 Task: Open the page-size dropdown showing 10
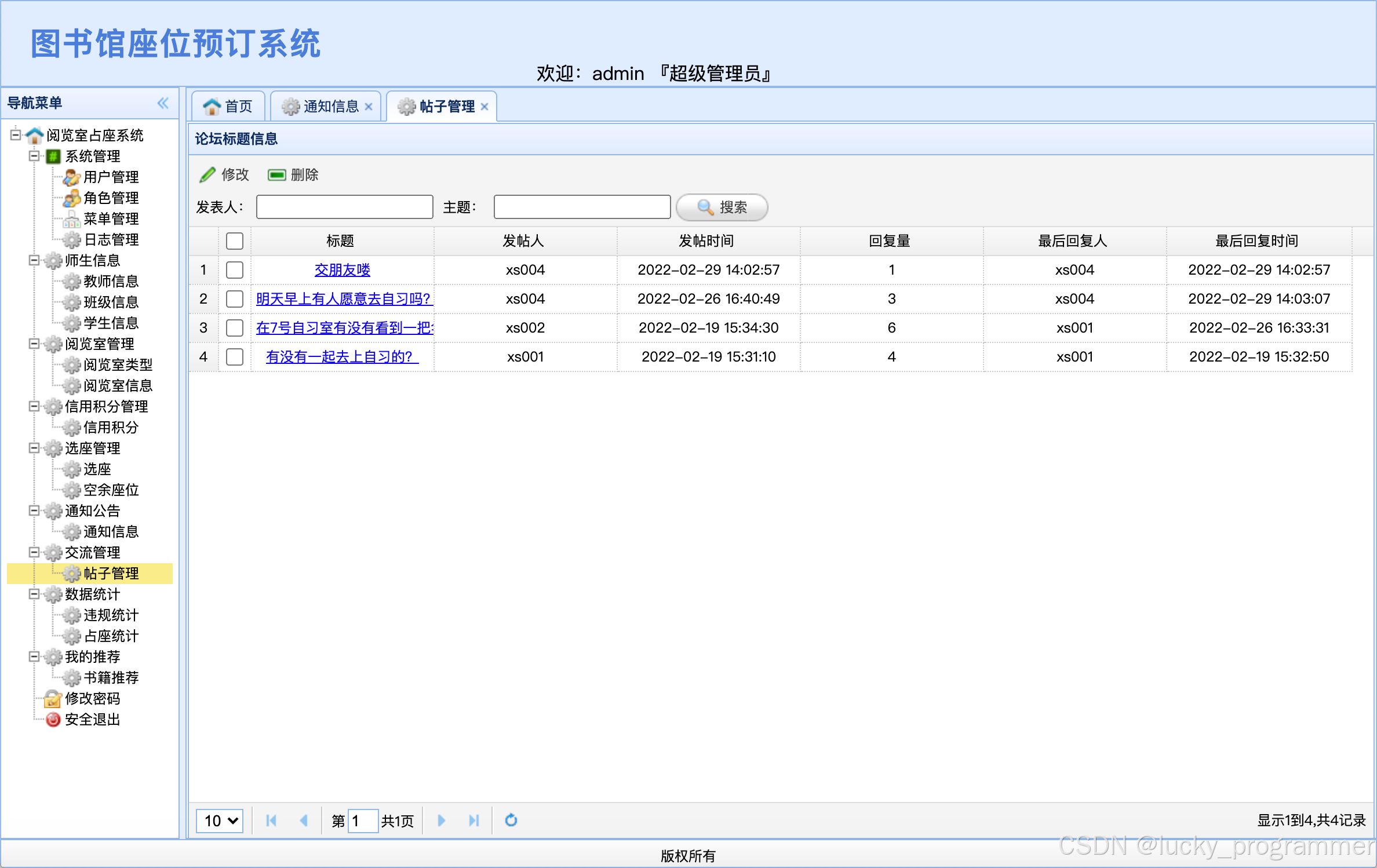click(220, 820)
